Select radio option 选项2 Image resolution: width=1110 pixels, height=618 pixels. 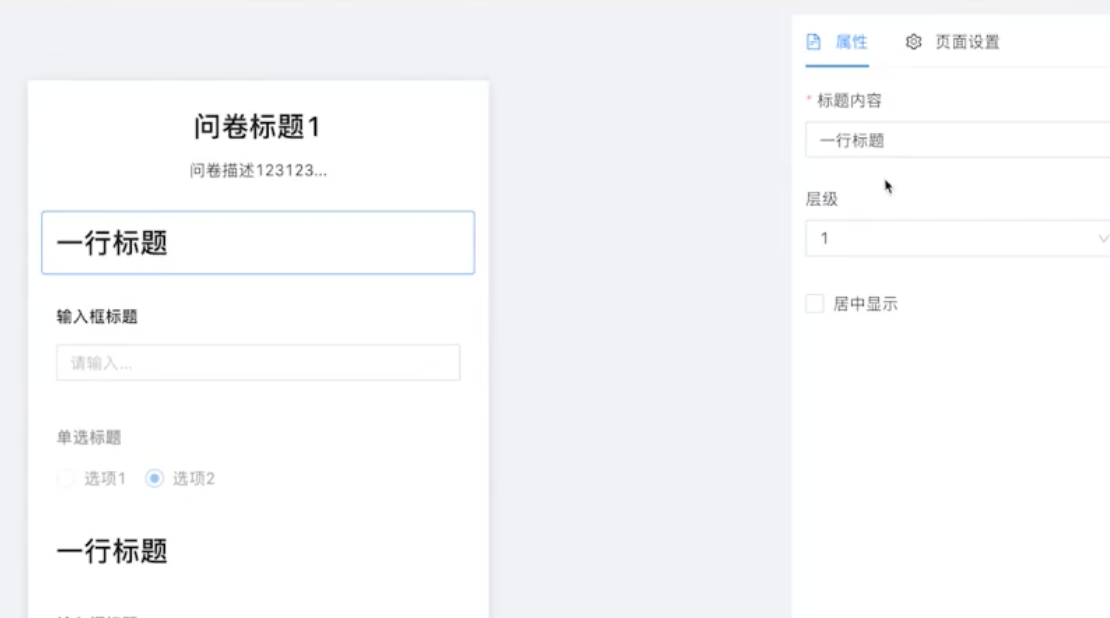(x=154, y=479)
